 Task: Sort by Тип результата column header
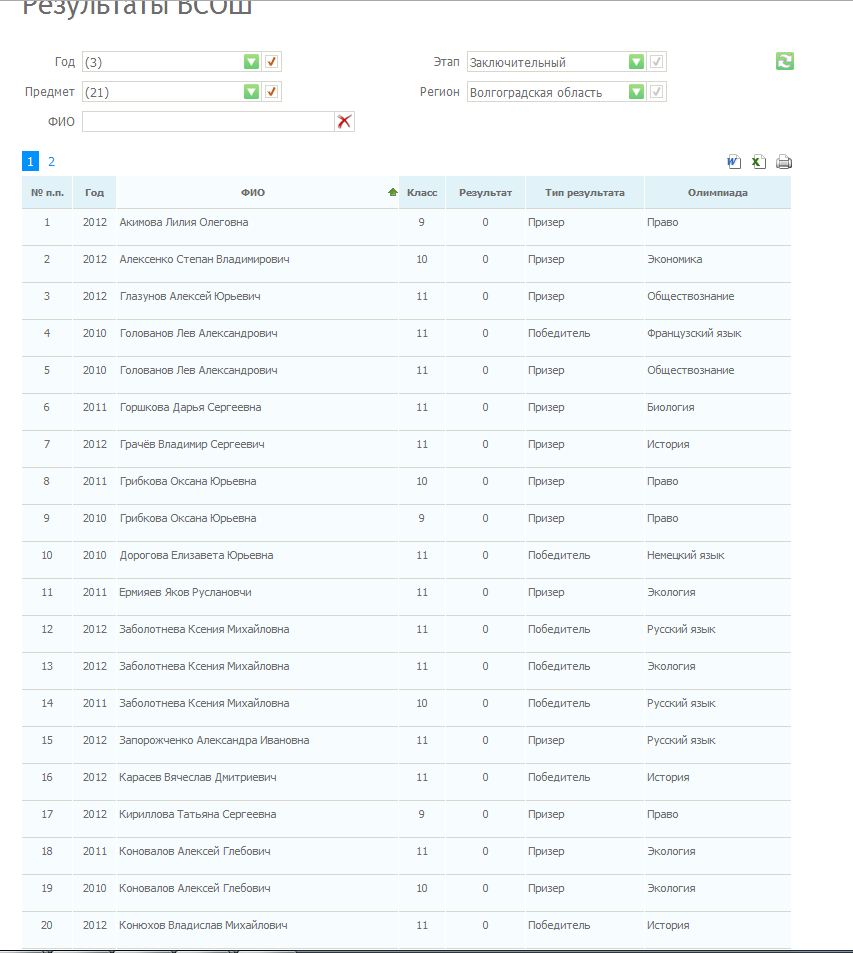point(585,193)
